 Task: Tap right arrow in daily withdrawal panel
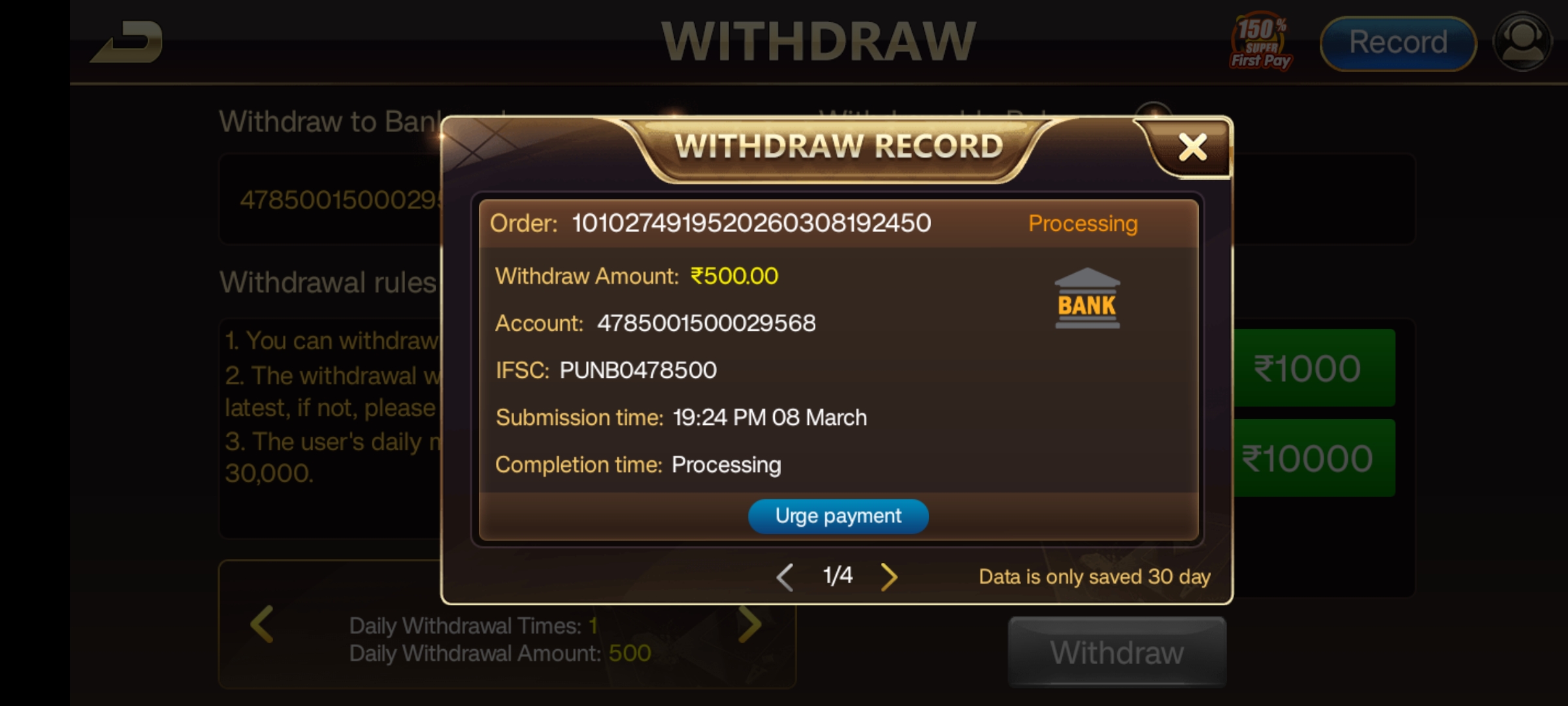pyautogui.click(x=750, y=624)
